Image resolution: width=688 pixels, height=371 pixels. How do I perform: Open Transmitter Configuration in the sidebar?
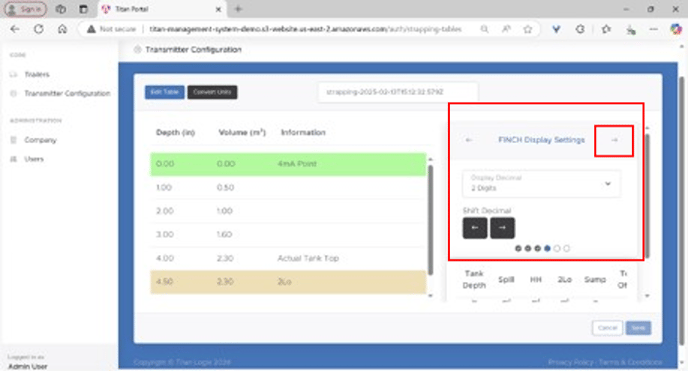[67, 93]
